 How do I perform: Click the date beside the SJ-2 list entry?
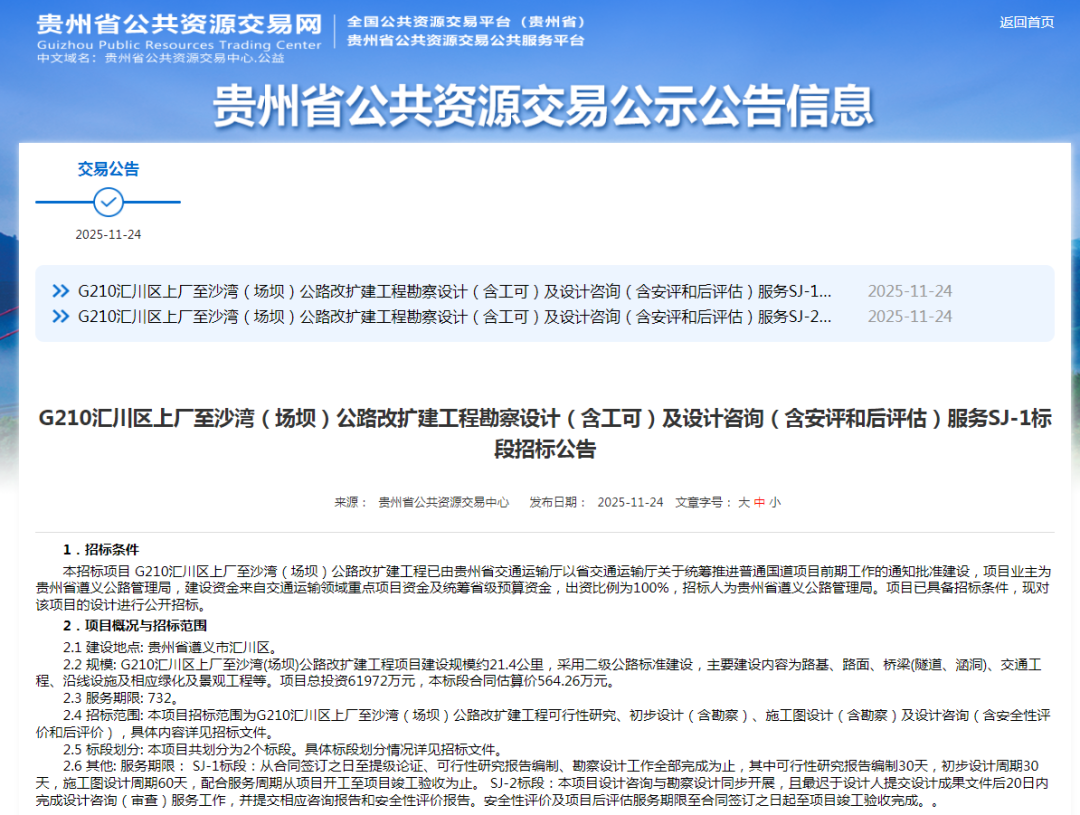[909, 317]
